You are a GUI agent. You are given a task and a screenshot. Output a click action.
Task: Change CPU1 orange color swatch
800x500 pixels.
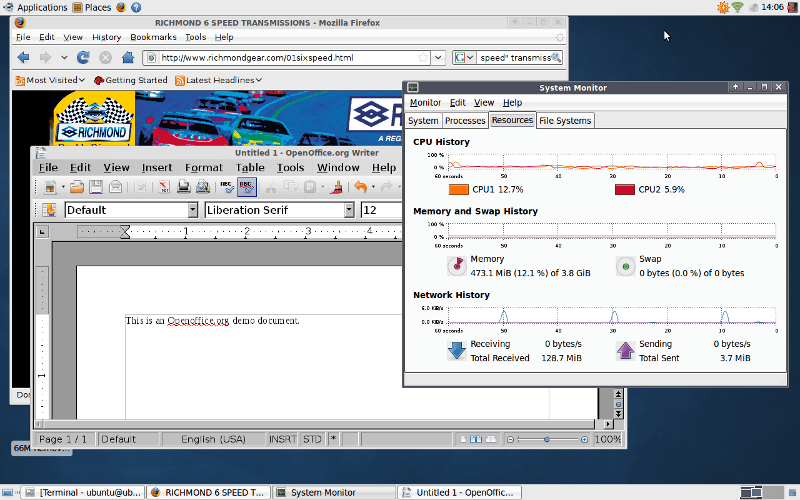(x=458, y=190)
